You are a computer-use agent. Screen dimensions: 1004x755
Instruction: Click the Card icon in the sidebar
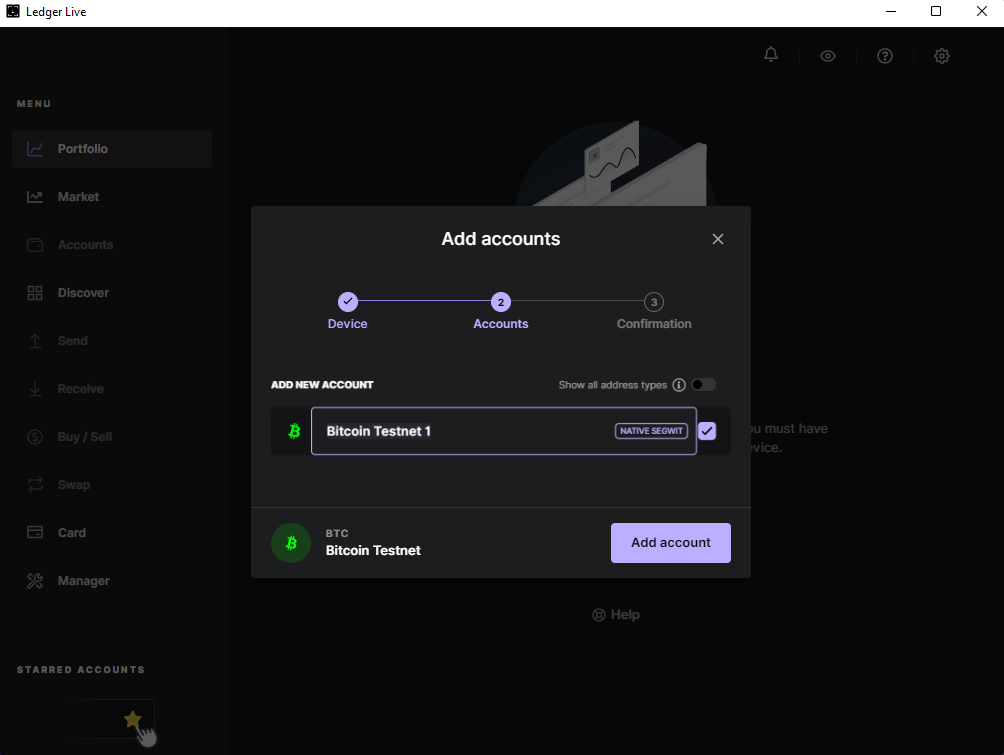[x=35, y=533]
